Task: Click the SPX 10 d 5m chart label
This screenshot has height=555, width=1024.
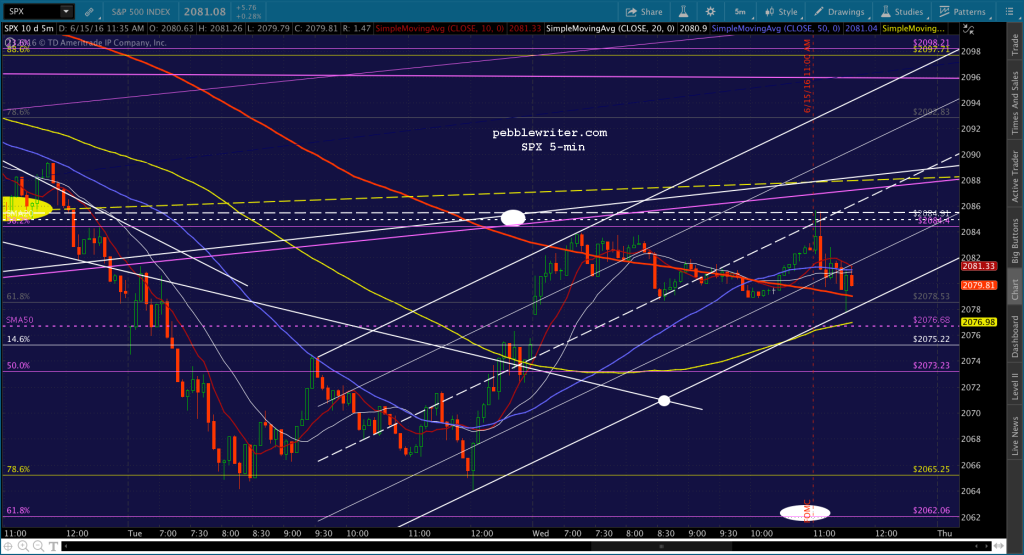Action: [x=29, y=29]
